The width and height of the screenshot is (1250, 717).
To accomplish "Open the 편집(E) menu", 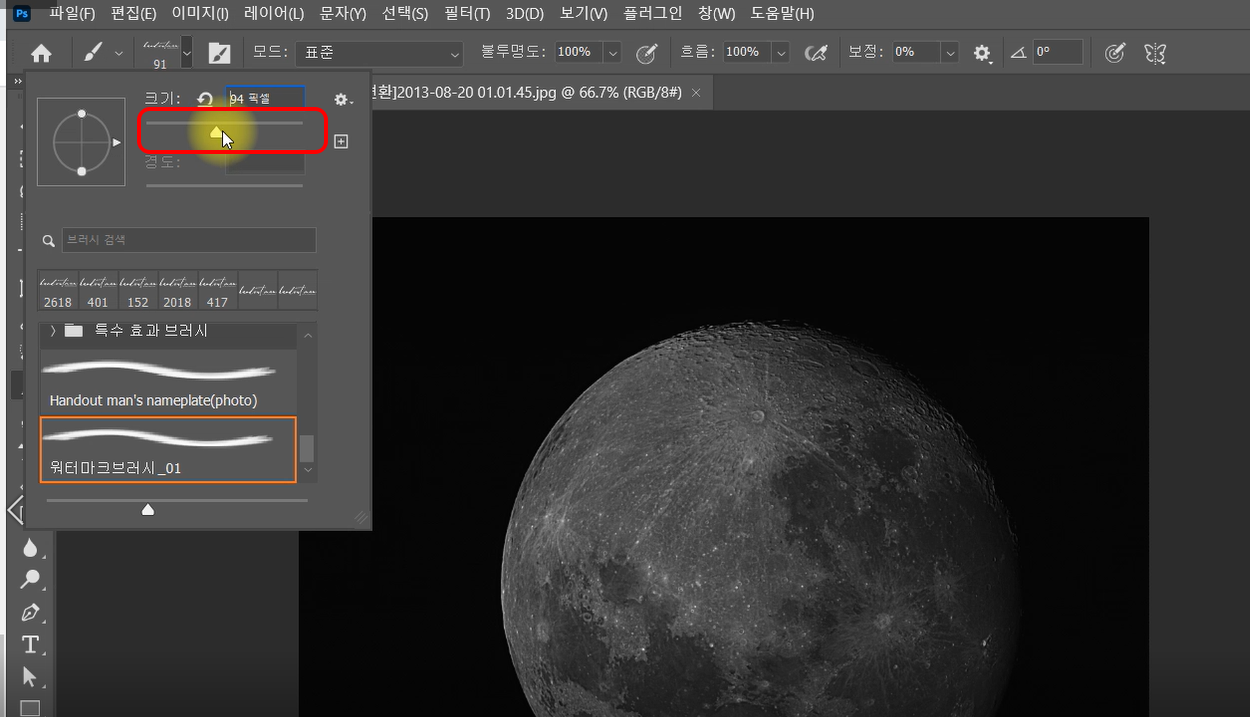I will (134, 14).
